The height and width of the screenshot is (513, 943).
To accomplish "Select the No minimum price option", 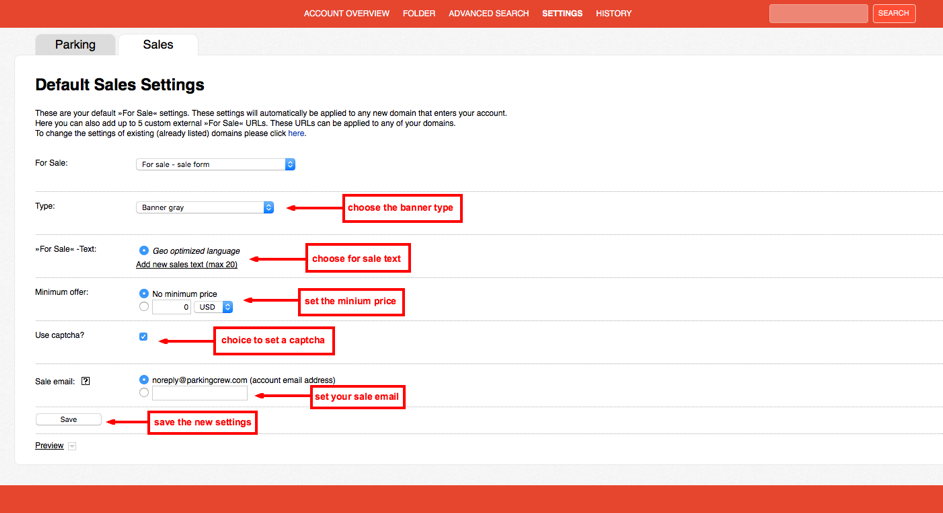I will coord(144,294).
